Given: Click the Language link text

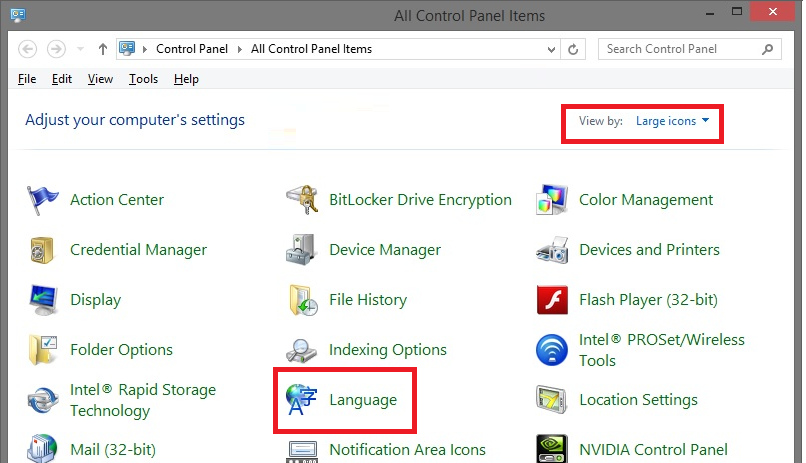Looking at the screenshot, I should click(363, 400).
